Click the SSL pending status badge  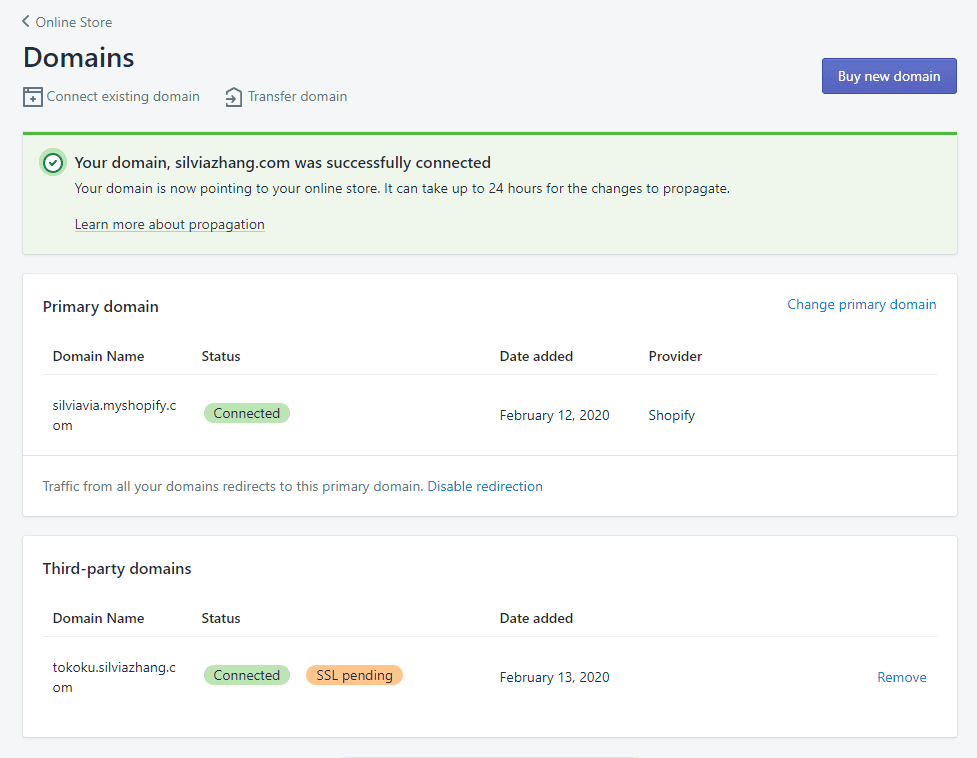[355, 675]
